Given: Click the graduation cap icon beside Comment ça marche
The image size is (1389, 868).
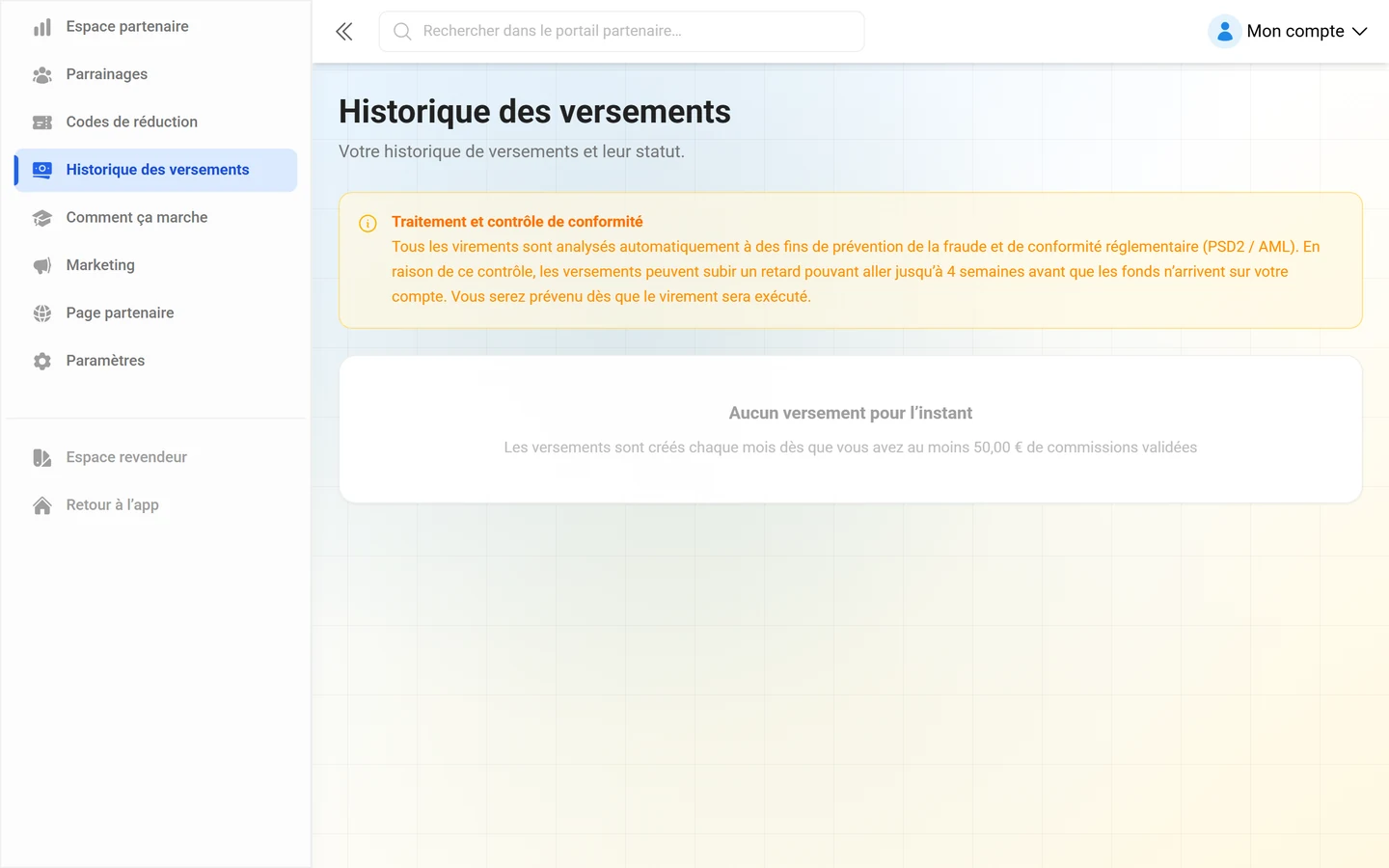Looking at the screenshot, I should pyautogui.click(x=42, y=218).
